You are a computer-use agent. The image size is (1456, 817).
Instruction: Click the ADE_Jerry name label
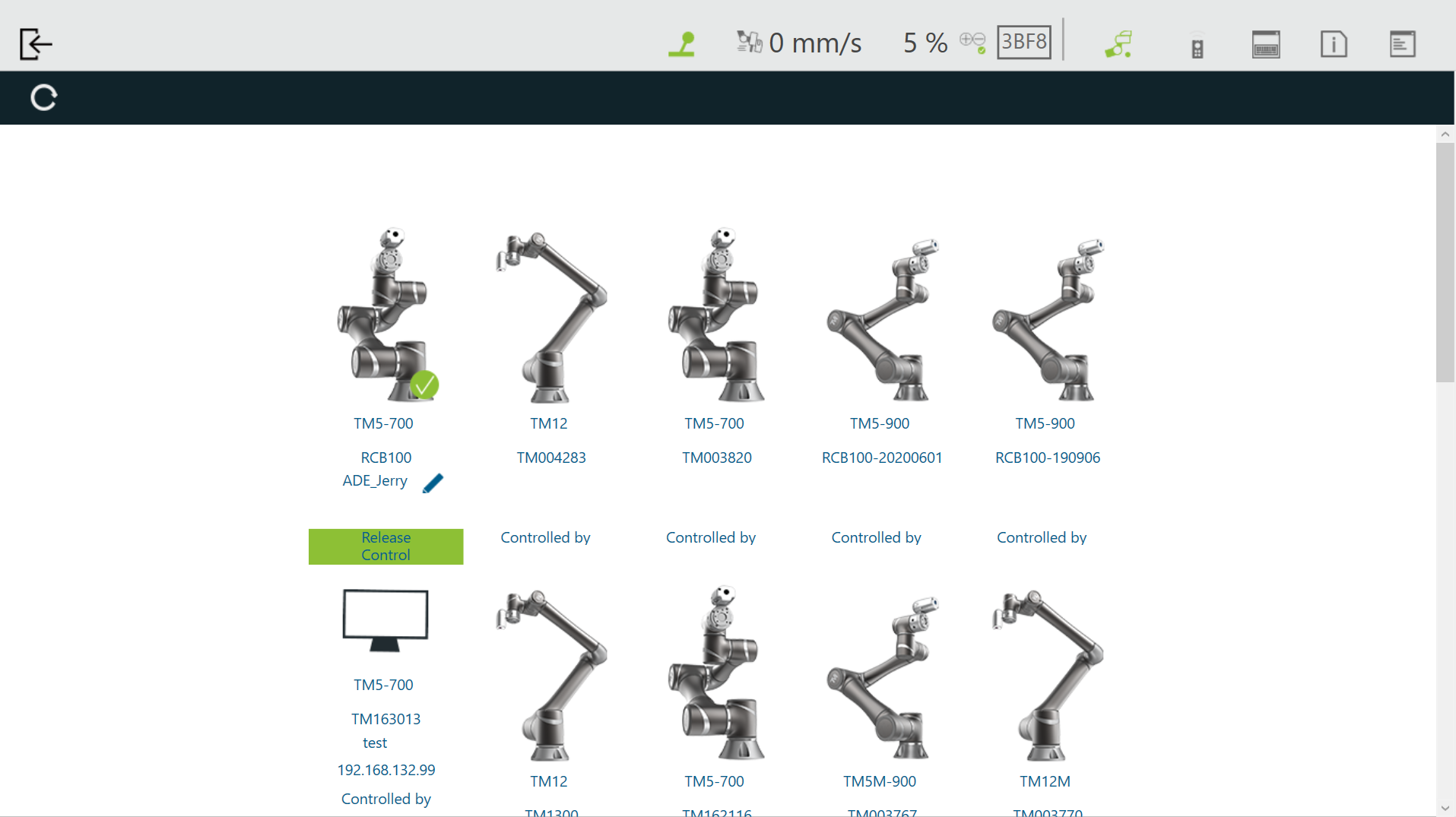375,480
